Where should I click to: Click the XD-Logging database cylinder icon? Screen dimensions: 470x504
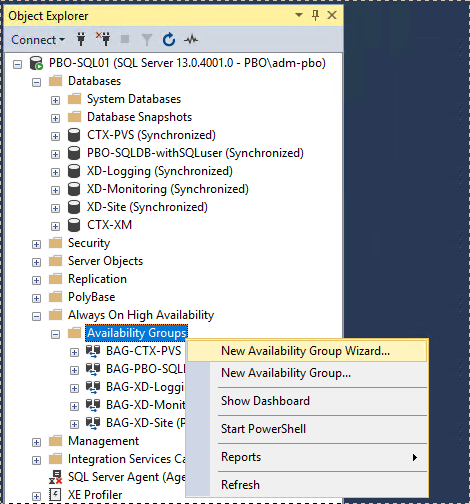click(x=74, y=171)
